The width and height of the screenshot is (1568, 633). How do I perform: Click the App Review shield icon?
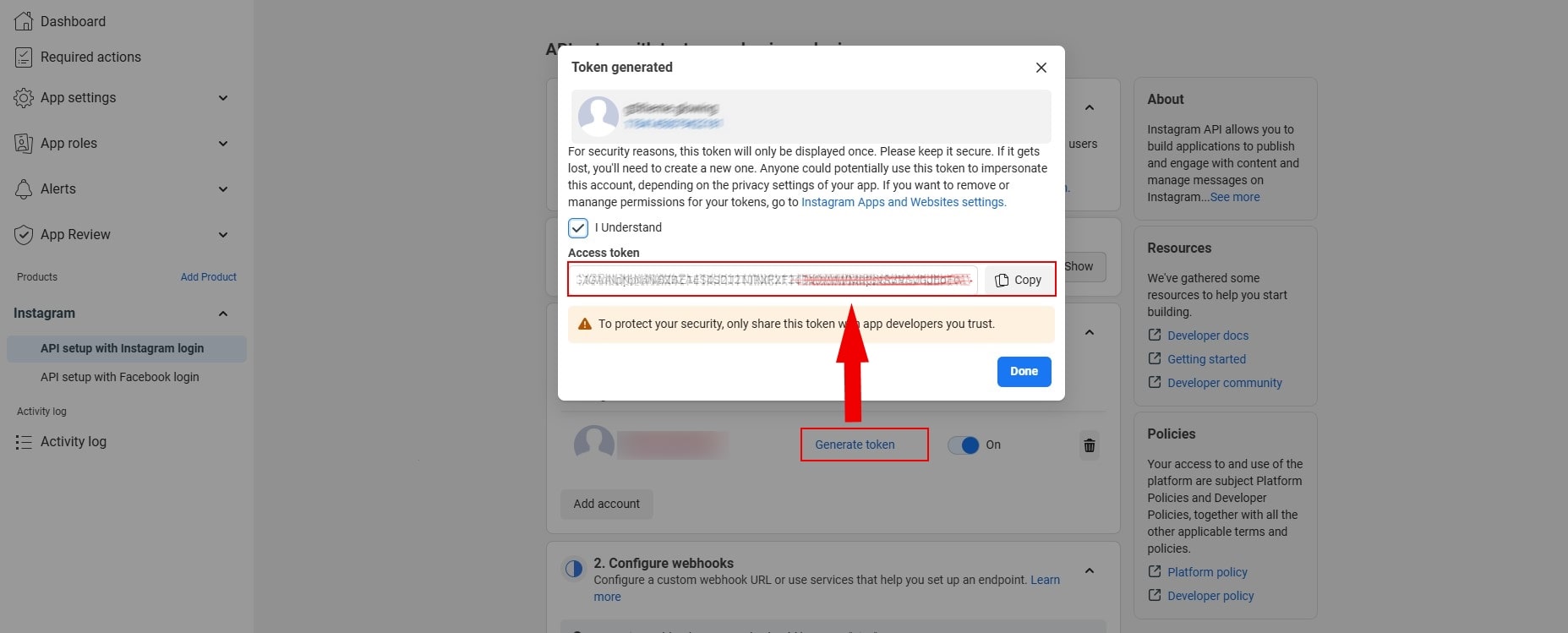point(24,234)
